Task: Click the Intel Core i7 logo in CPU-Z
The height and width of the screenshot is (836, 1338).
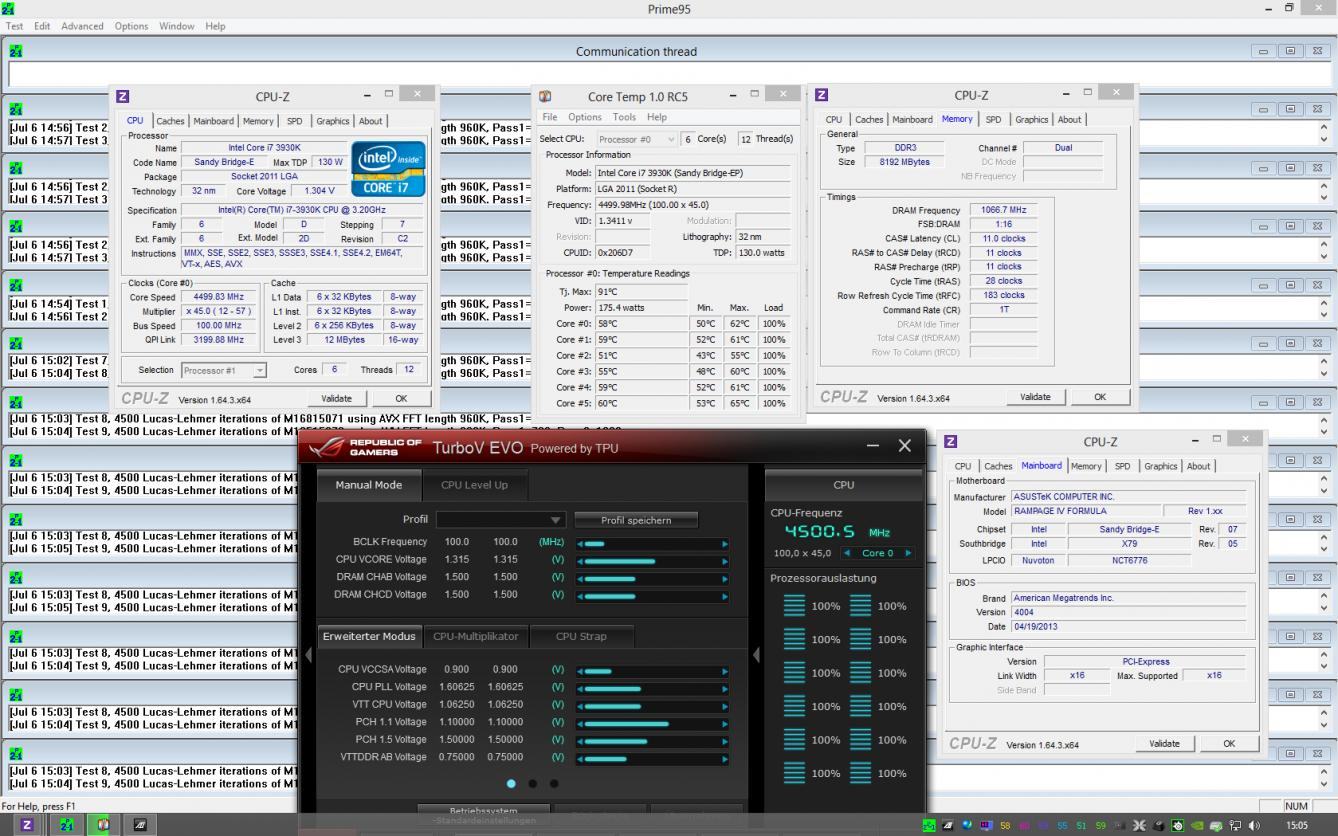Action: pyautogui.click(x=388, y=168)
